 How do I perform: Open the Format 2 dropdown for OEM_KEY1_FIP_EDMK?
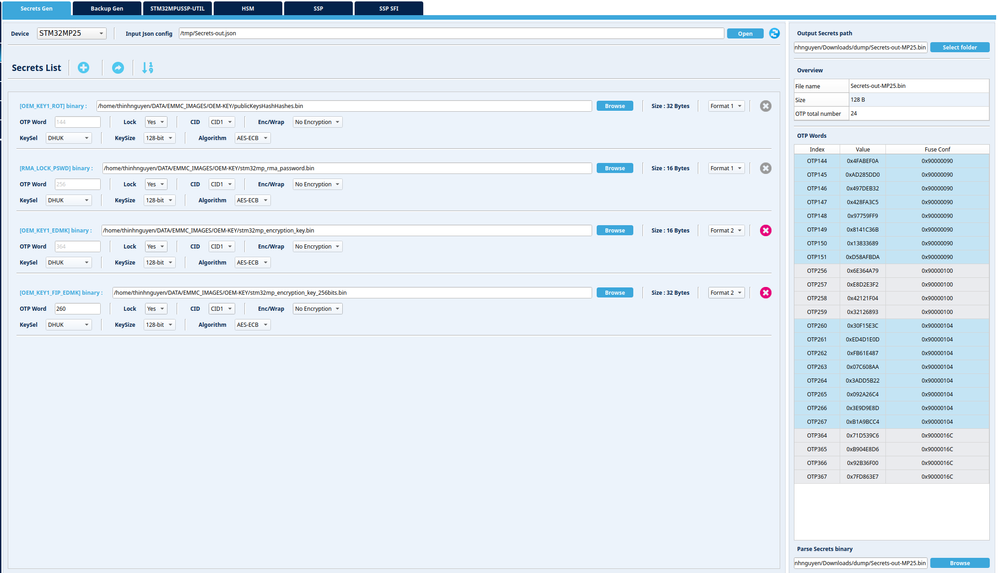[x=726, y=293]
